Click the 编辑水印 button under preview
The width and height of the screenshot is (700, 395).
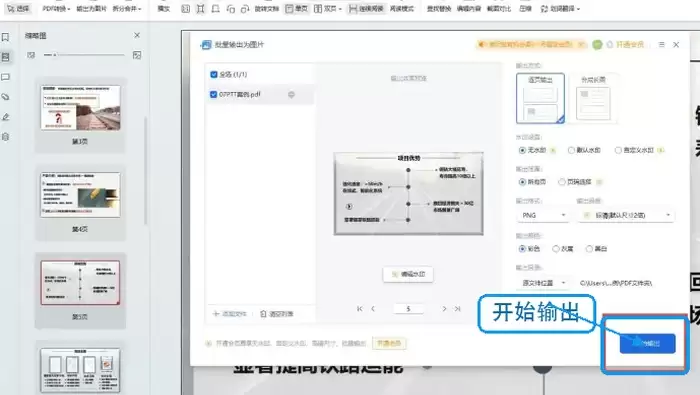click(408, 274)
